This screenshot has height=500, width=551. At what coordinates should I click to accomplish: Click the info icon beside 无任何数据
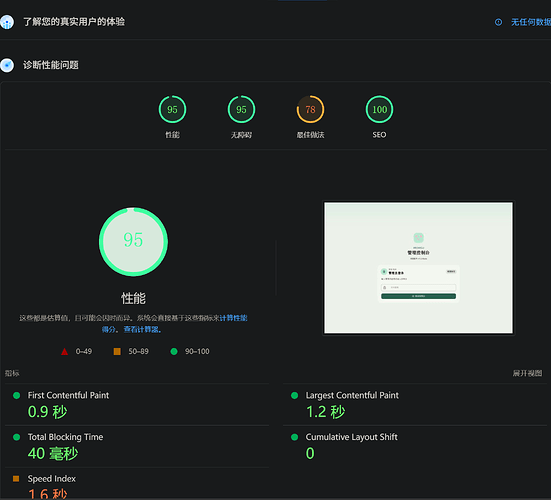coord(498,22)
